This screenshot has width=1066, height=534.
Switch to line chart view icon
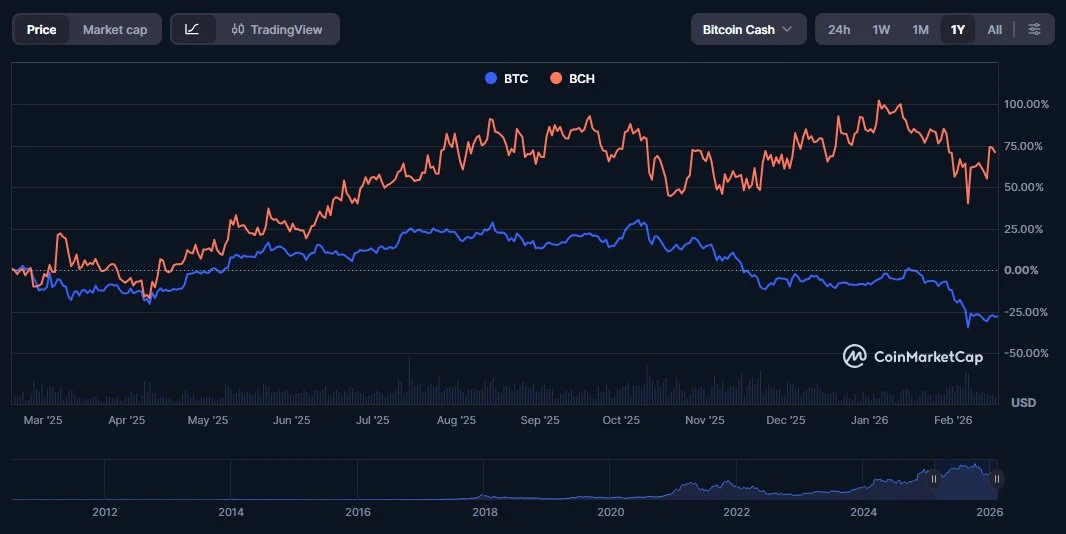(193, 29)
